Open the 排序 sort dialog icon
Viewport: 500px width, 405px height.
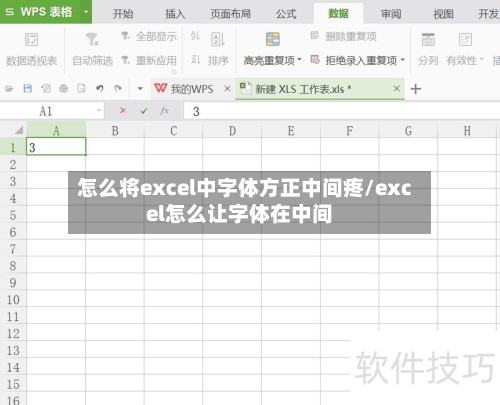218,39
